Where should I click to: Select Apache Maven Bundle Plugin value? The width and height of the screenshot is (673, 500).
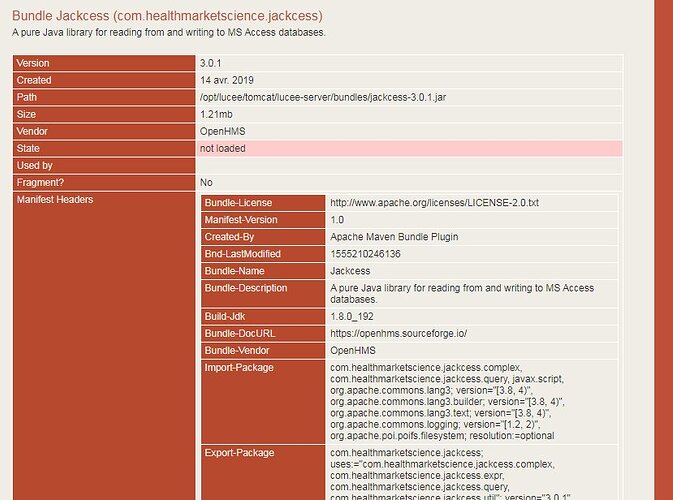(x=394, y=237)
